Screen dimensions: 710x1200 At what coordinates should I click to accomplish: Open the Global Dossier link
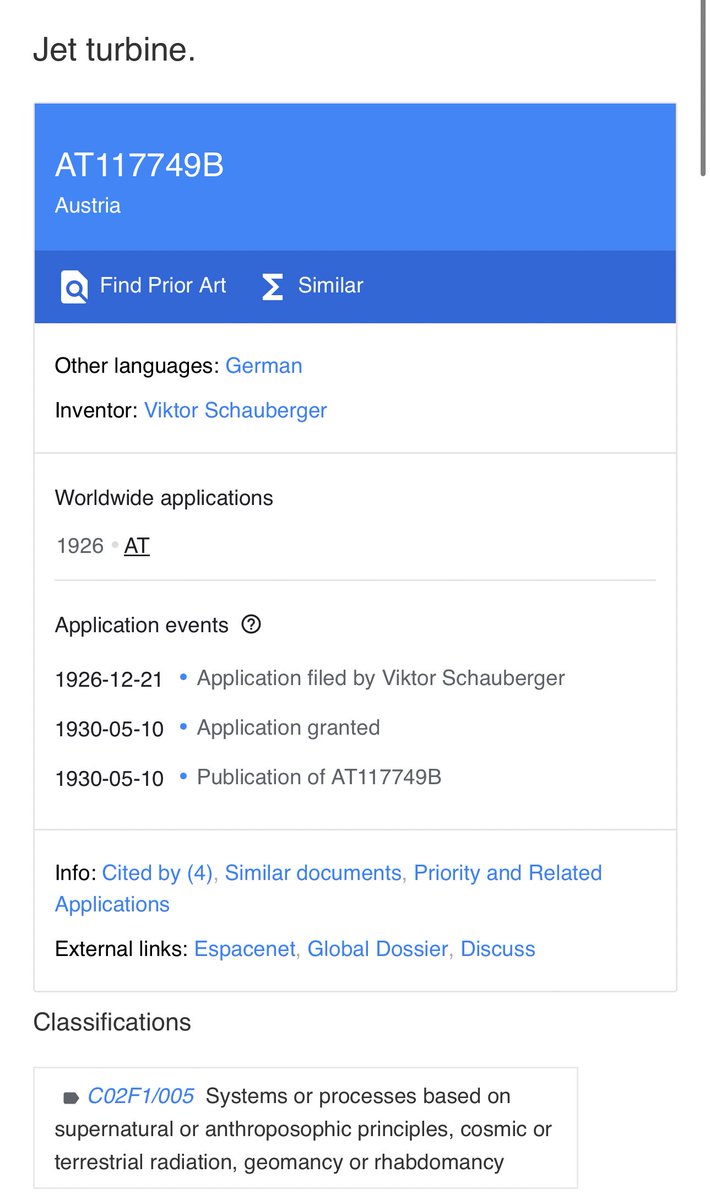377,949
